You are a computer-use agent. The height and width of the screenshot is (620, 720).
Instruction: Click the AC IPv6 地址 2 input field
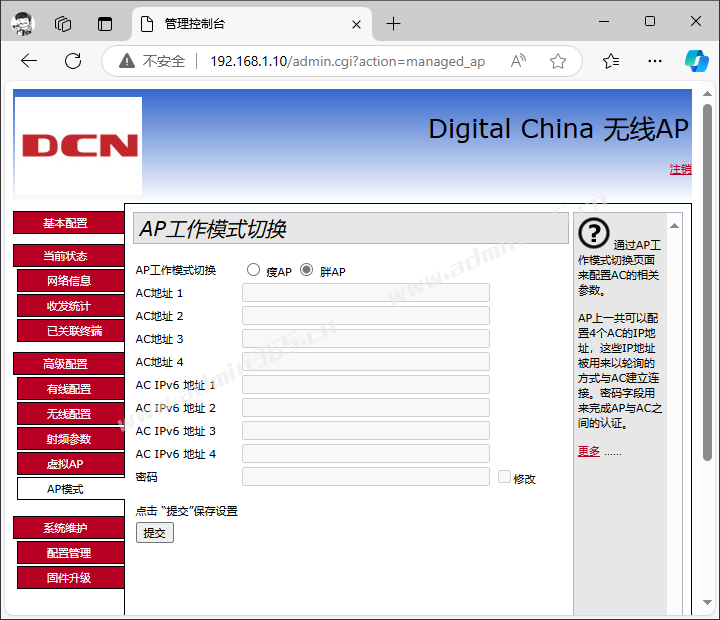[x=366, y=407]
